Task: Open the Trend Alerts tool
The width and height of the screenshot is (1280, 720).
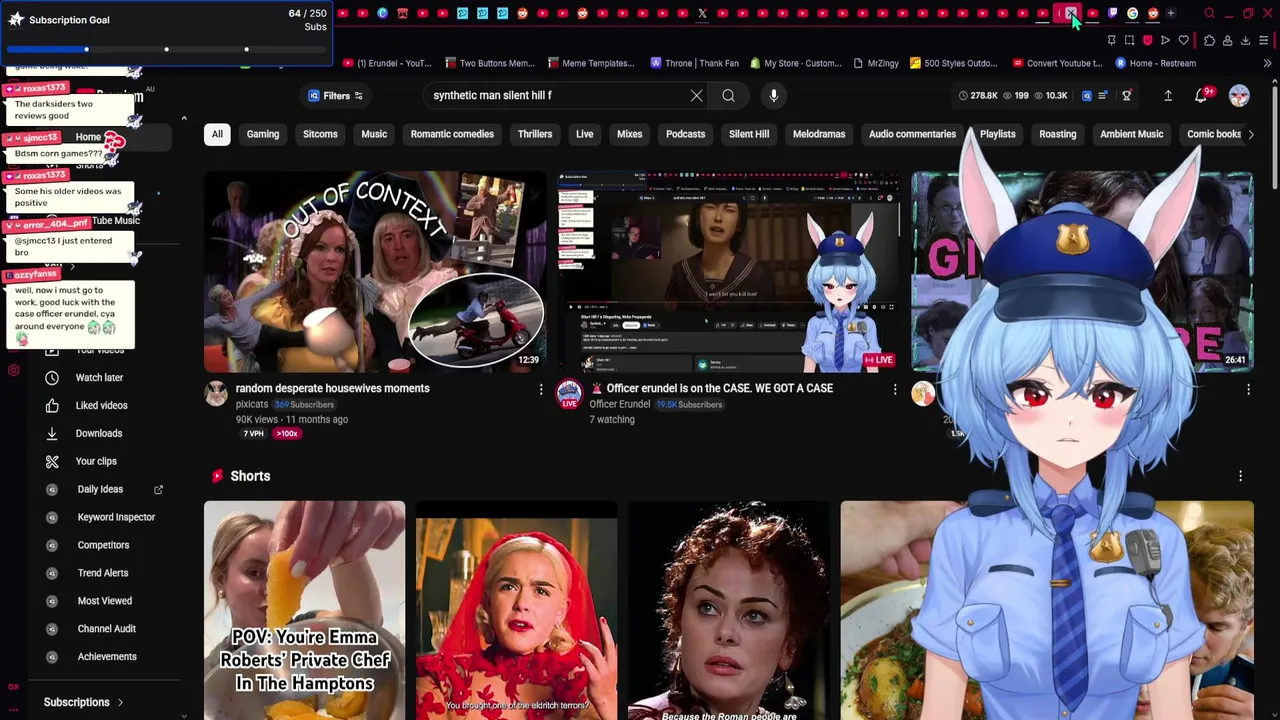Action: coord(103,574)
